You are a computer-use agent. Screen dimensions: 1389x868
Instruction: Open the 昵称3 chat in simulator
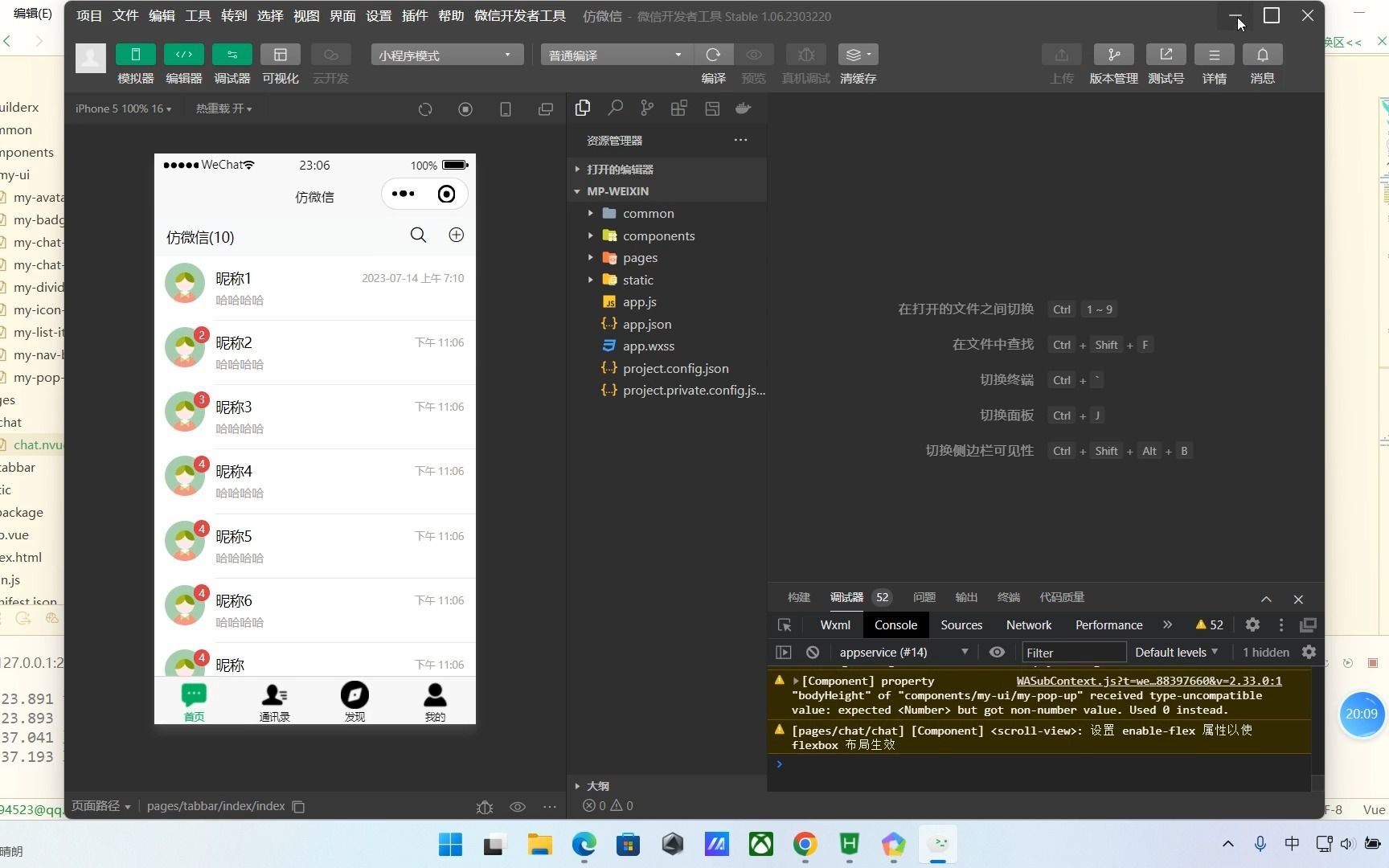point(315,417)
